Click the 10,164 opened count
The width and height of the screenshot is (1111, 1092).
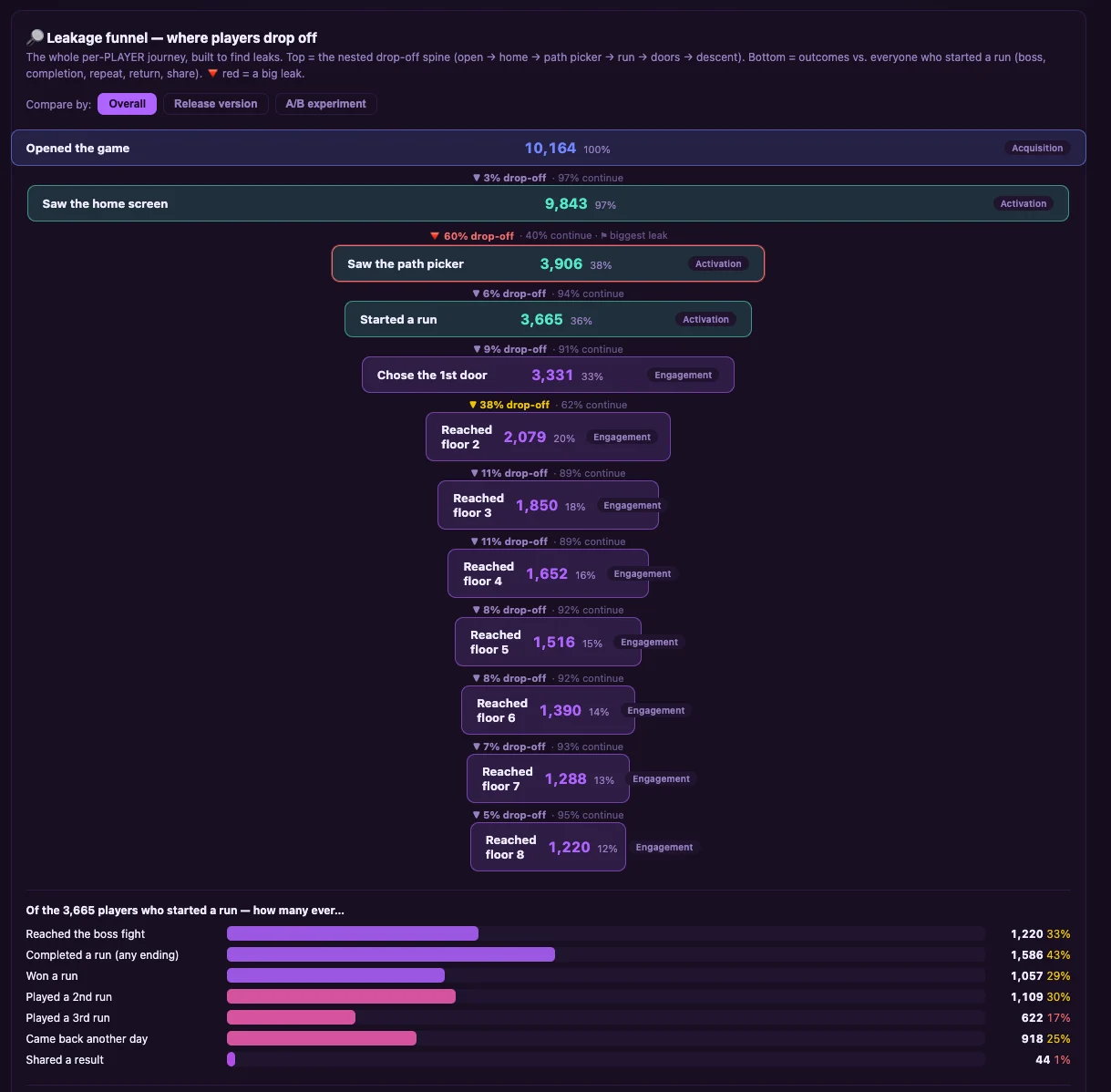(550, 148)
